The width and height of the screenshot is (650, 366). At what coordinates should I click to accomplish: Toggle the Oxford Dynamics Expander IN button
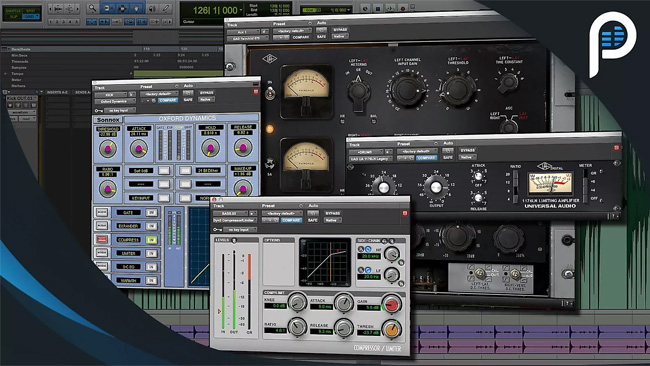[x=152, y=226]
